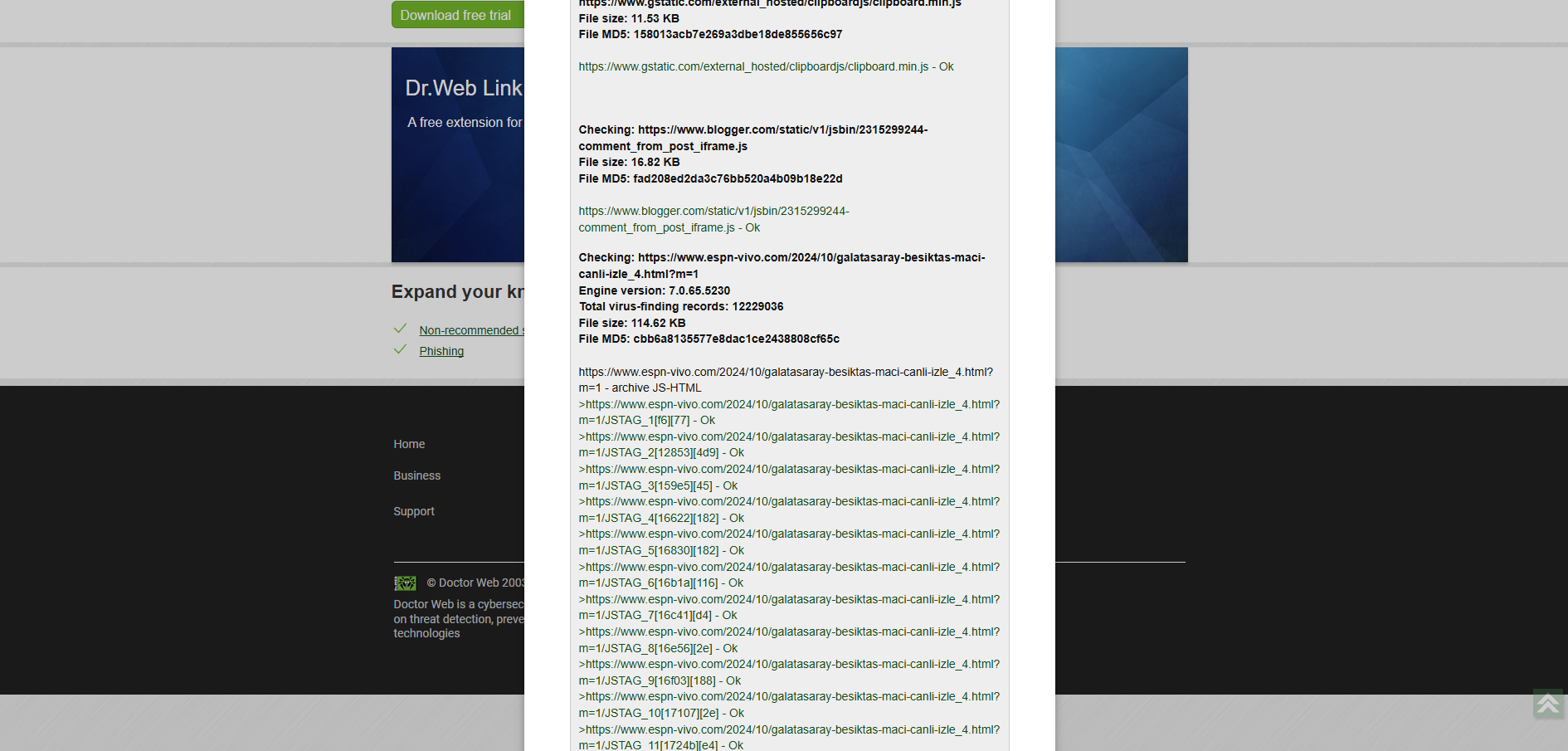Click the JSTAG_9[16f03][188] - Ok result
The height and width of the screenshot is (751, 1568).
pos(789,672)
